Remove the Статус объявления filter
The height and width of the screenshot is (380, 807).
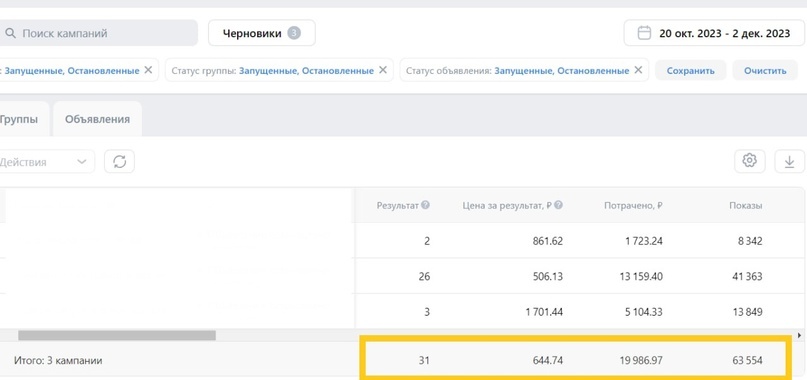[638, 70]
